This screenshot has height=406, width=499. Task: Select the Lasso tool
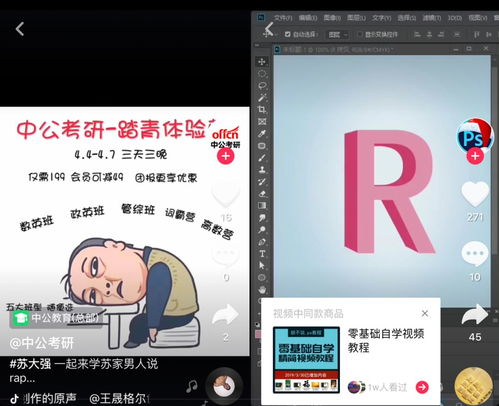pos(262,86)
